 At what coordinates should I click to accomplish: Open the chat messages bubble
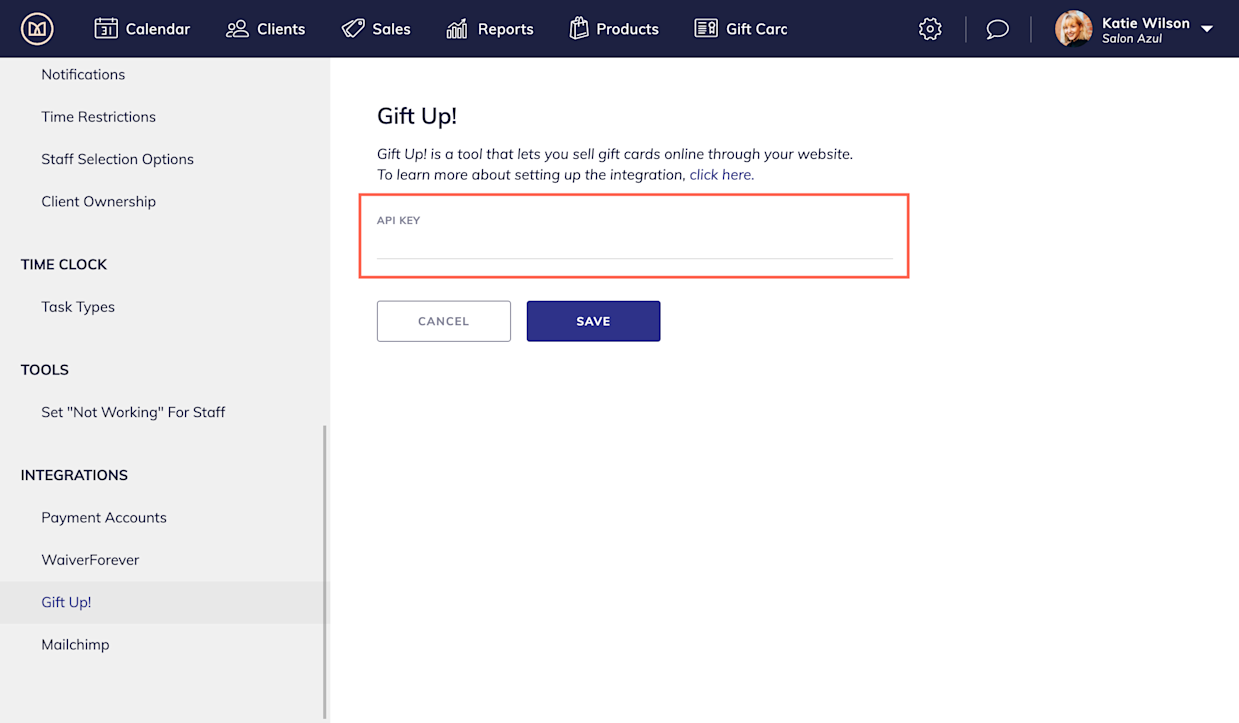coord(996,29)
